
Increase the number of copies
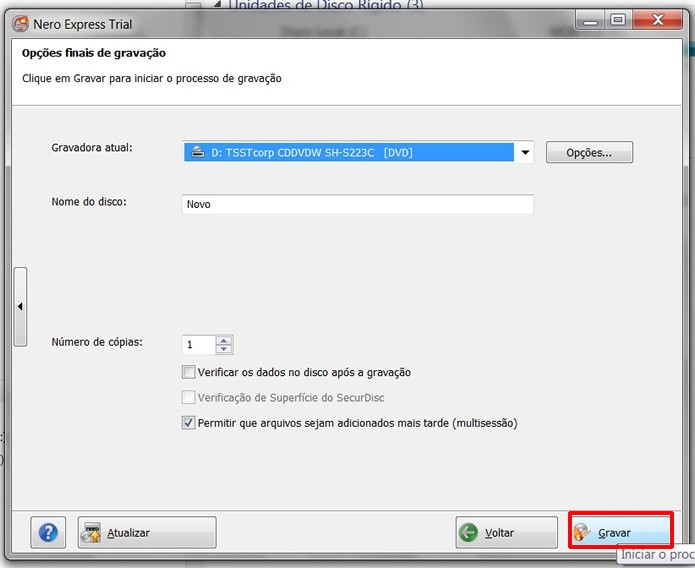[x=224, y=341]
